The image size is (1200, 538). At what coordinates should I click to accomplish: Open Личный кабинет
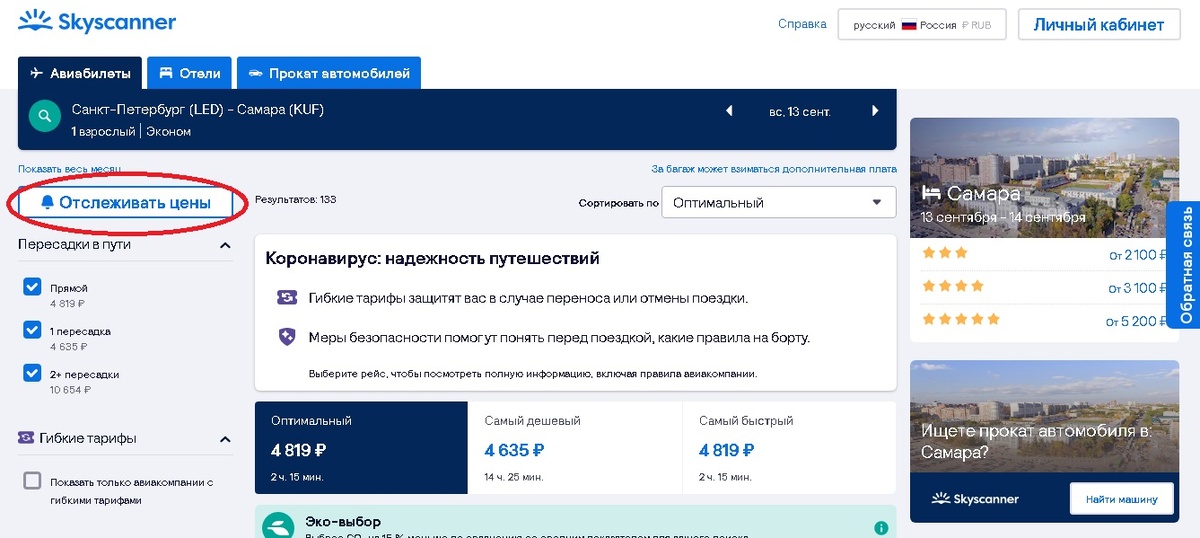click(x=1098, y=25)
